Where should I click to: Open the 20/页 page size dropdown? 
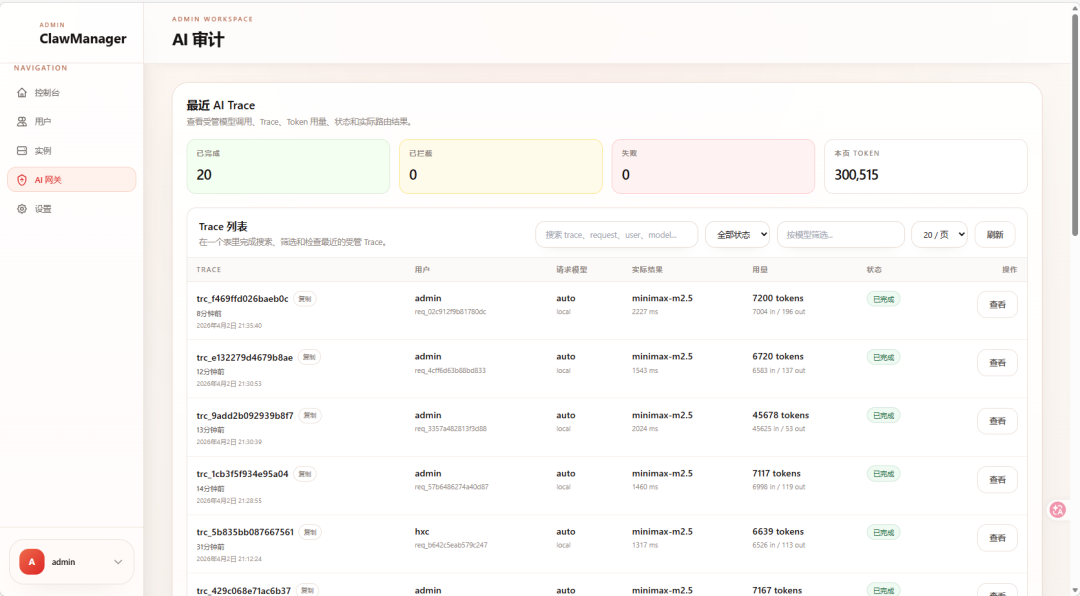click(x=938, y=234)
